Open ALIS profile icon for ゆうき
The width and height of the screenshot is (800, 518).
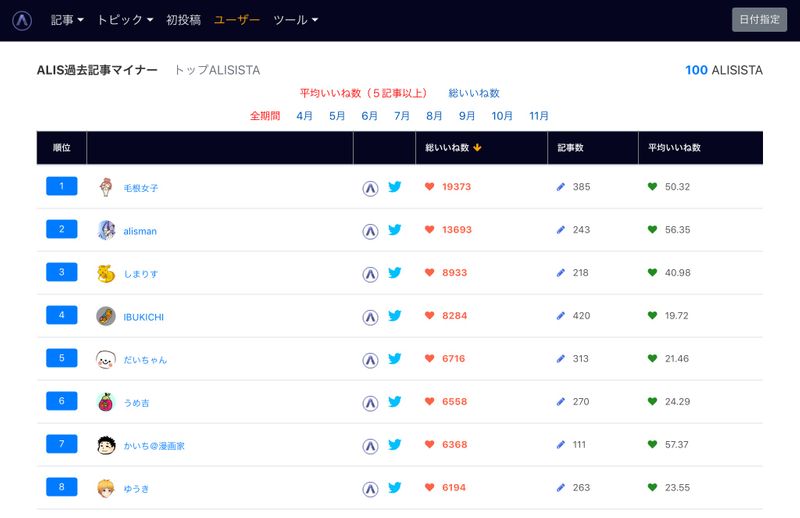pos(370,488)
